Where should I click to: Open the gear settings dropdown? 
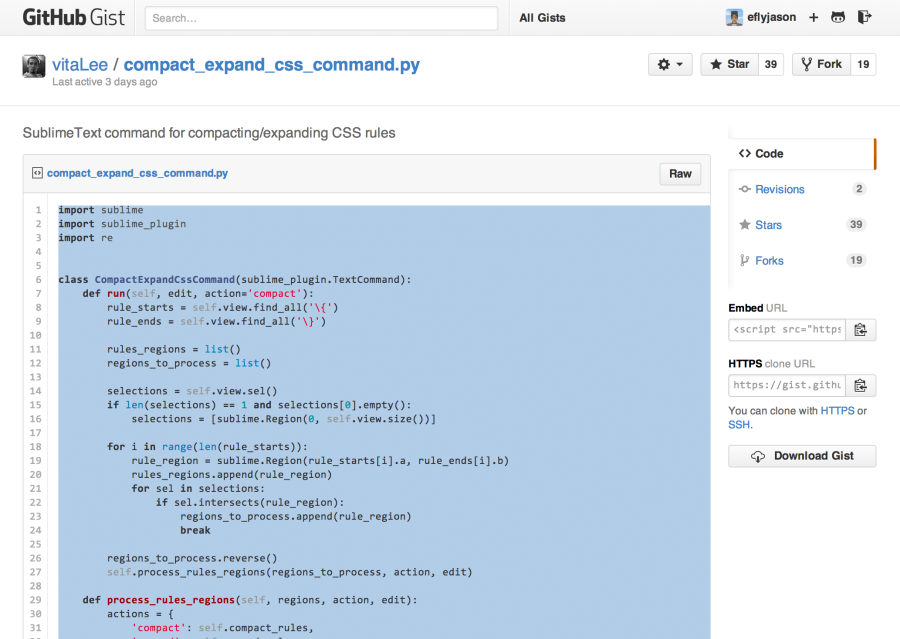point(670,64)
